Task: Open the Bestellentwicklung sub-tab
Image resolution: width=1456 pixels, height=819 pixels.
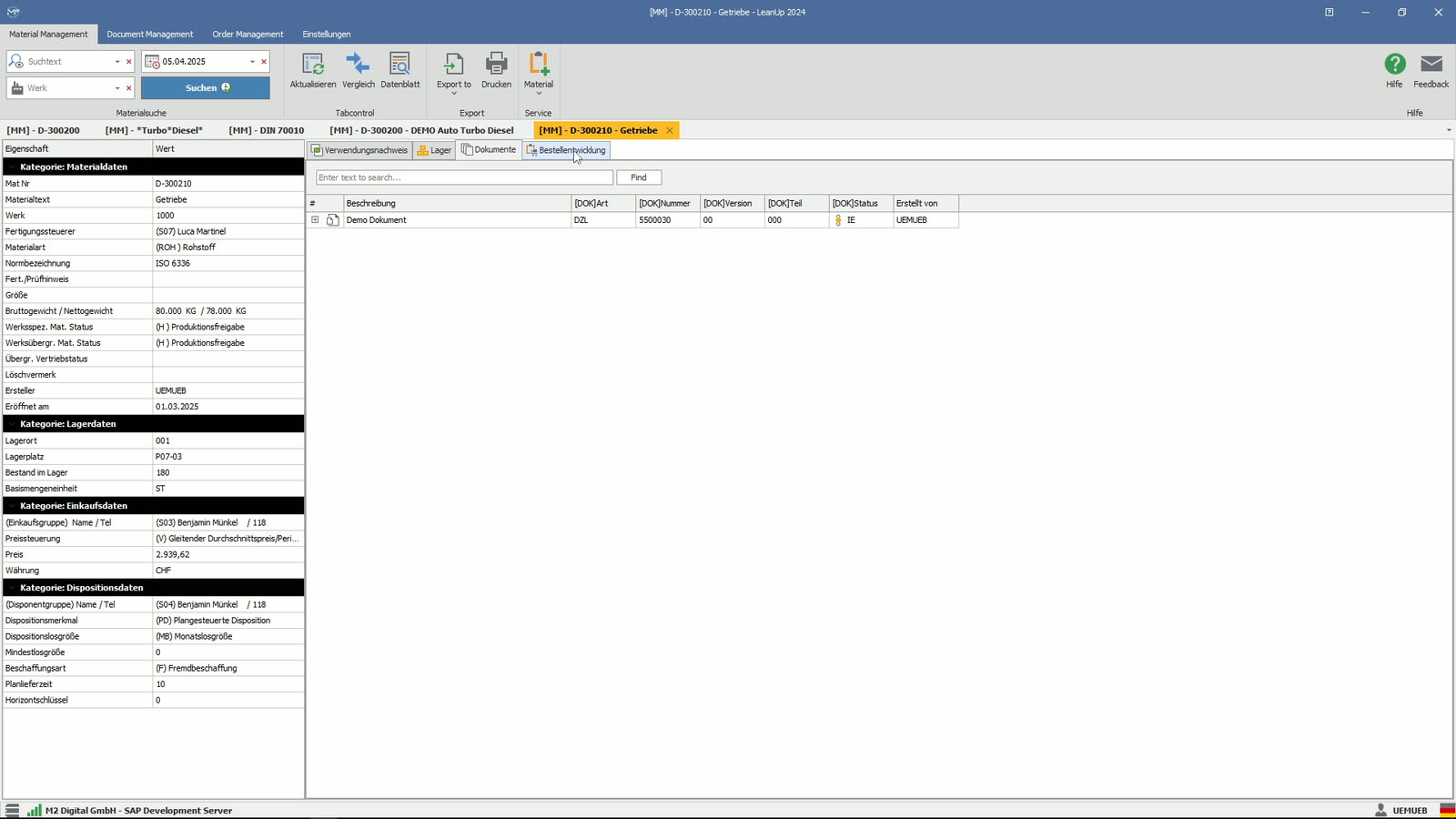Action: point(566,150)
